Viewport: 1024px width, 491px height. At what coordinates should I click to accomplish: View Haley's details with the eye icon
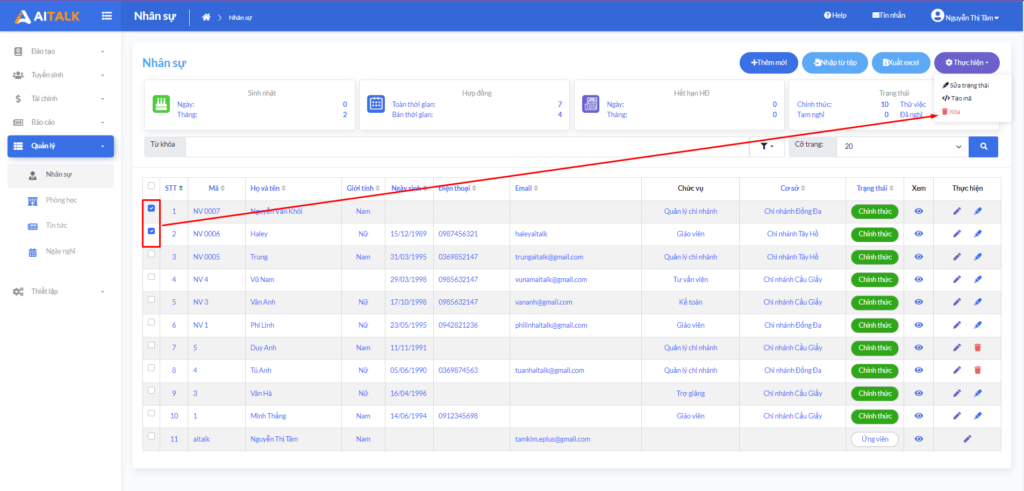click(918, 234)
